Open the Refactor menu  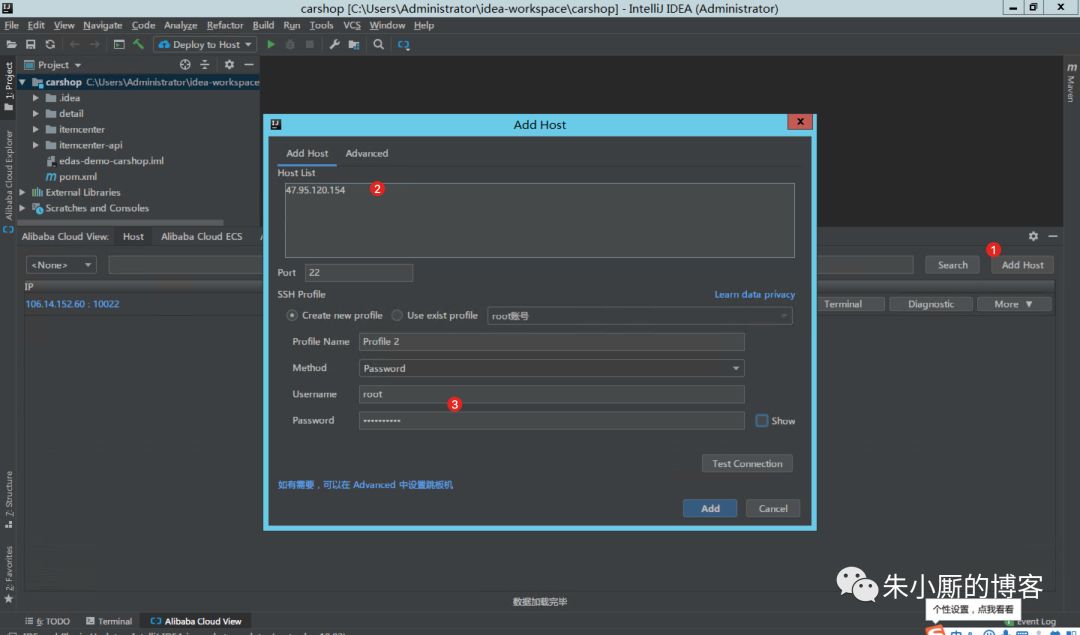[225, 25]
